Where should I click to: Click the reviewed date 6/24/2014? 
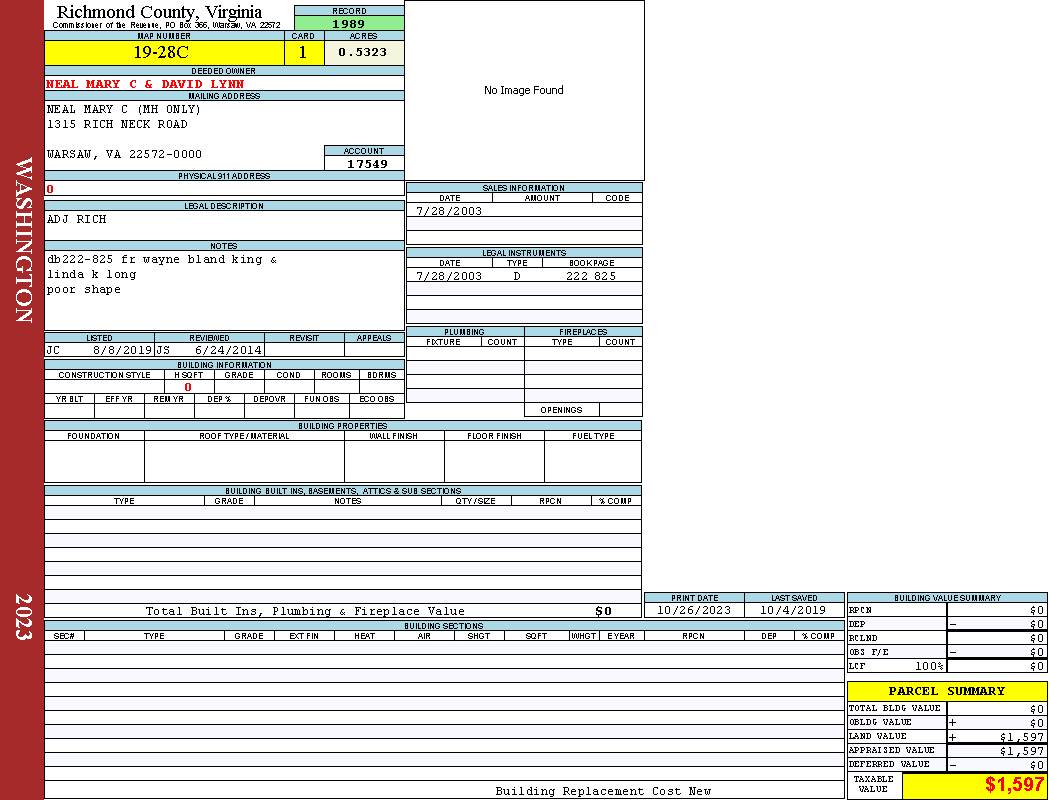(x=228, y=351)
